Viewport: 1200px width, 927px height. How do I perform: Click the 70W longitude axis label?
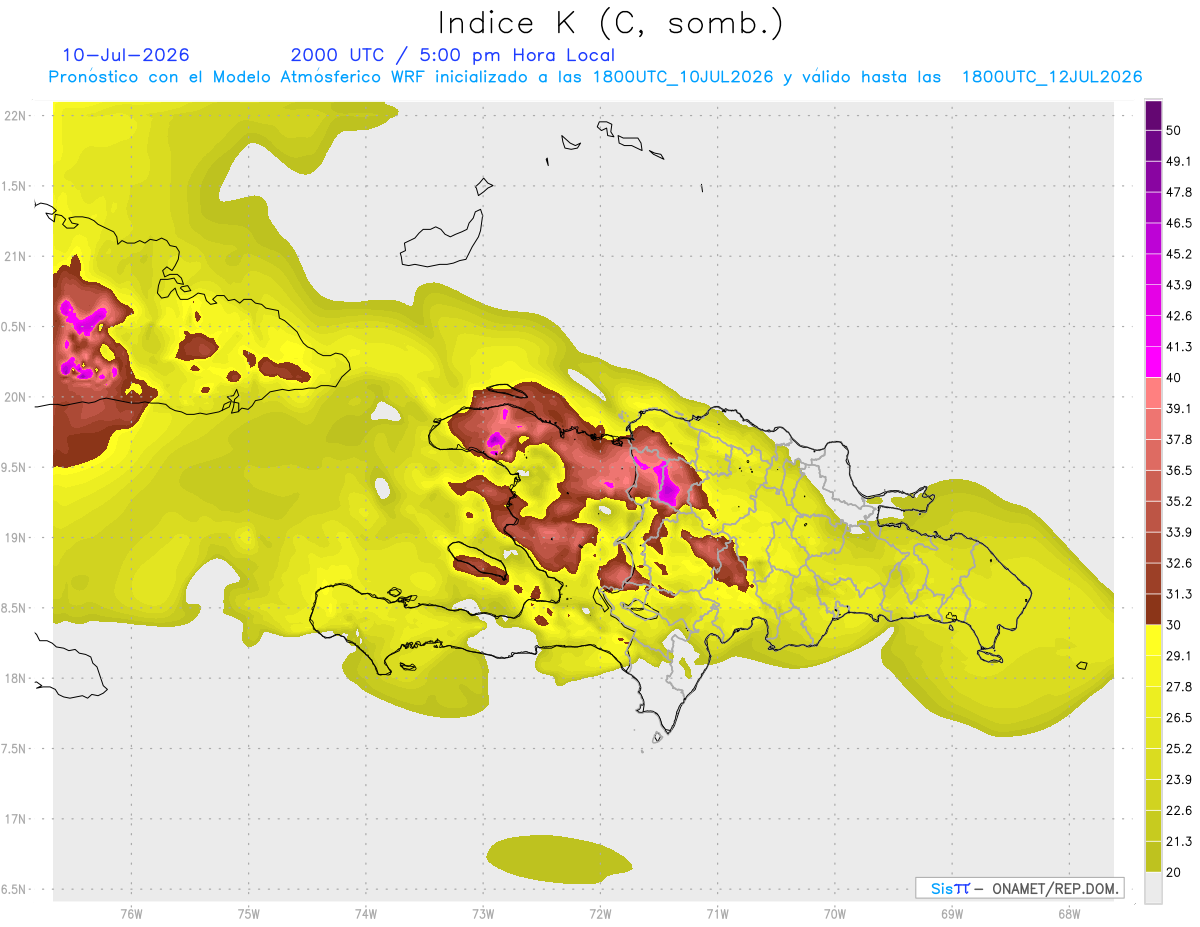point(834,913)
